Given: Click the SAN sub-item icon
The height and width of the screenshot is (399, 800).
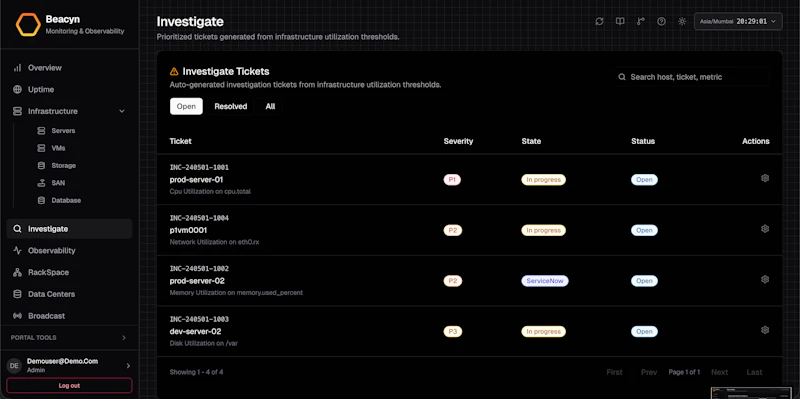Looking at the screenshot, I should tap(41, 183).
